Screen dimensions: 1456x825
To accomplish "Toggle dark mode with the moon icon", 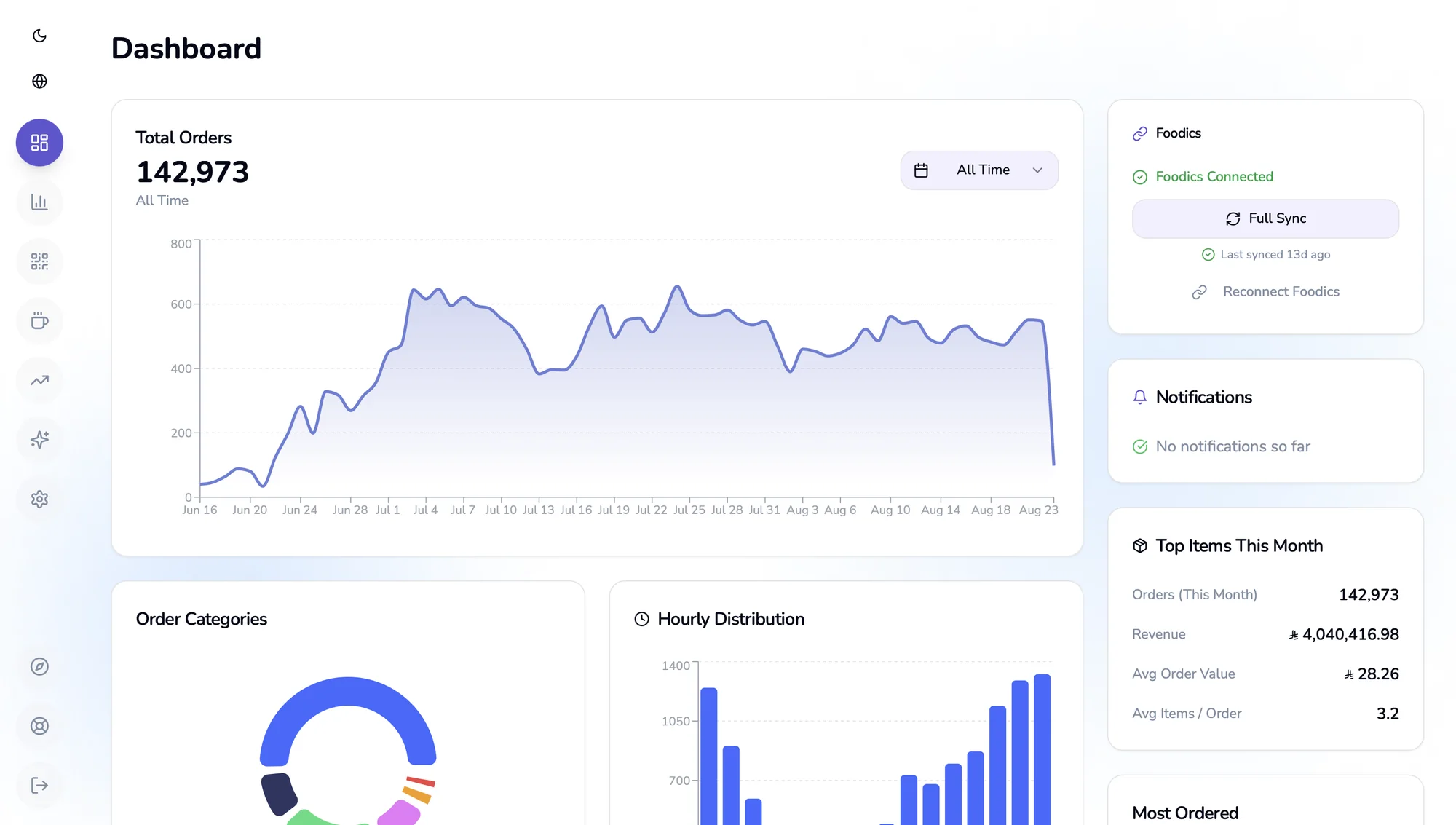I will [39, 36].
